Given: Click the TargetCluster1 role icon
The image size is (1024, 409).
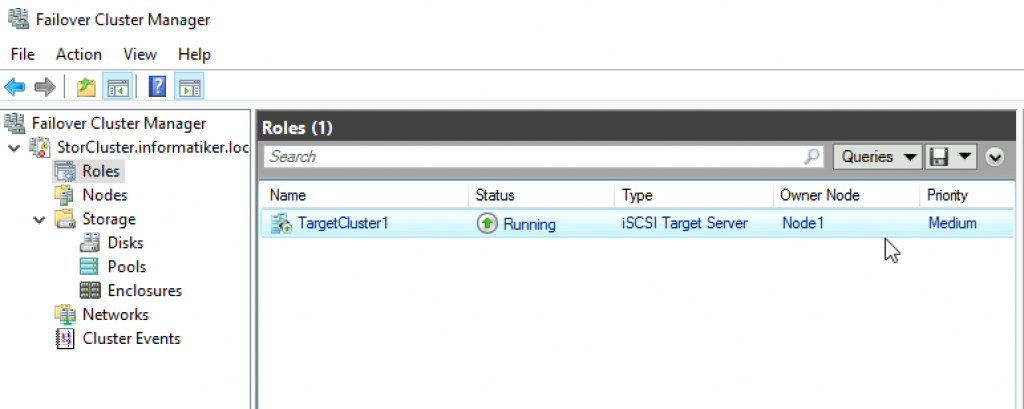Looking at the screenshot, I should click(281, 223).
